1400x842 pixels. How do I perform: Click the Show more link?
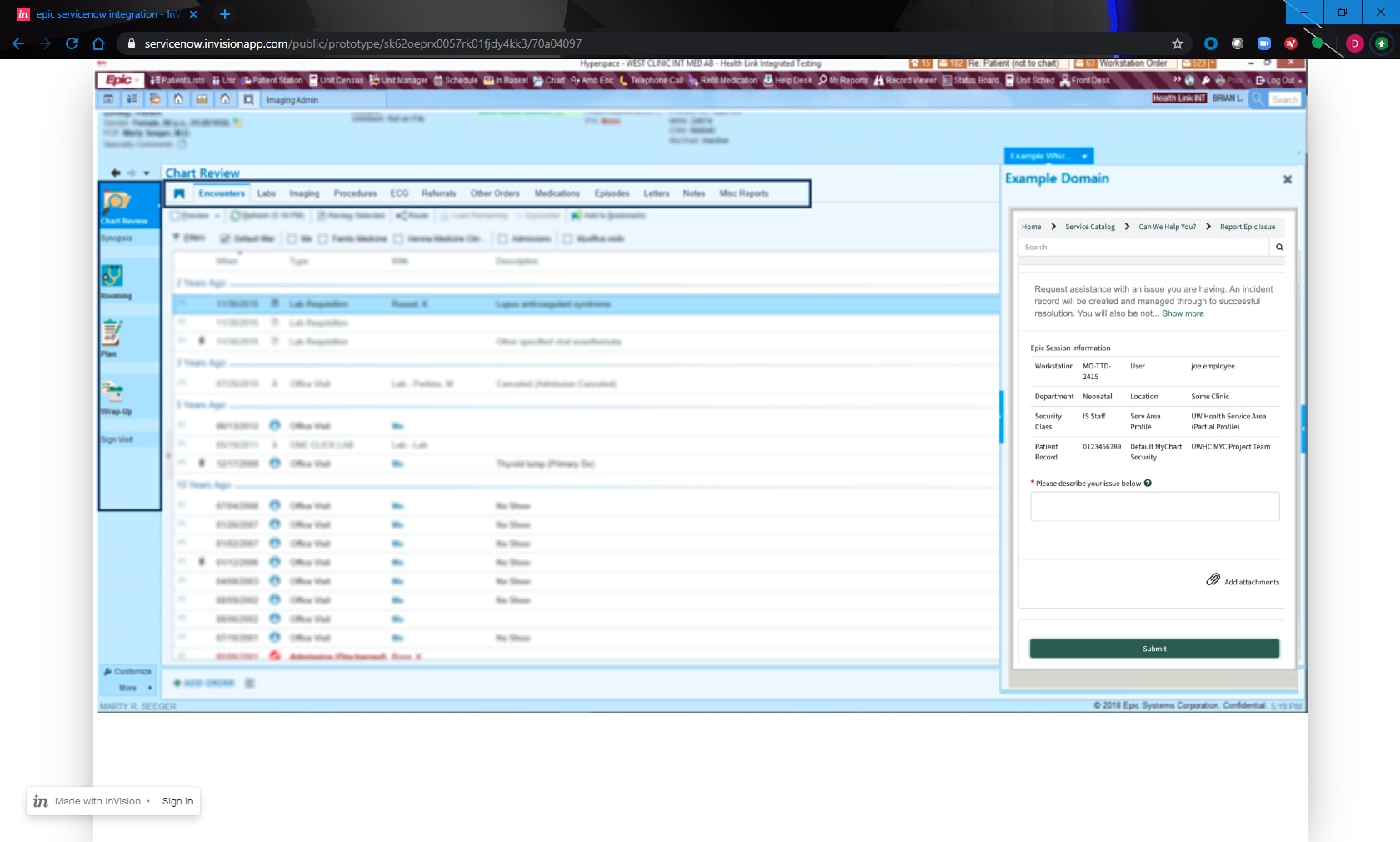click(x=1182, y=313)
